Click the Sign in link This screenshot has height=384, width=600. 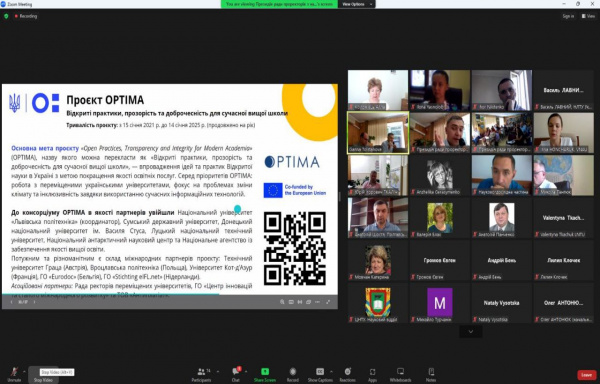tap(568, 16)
